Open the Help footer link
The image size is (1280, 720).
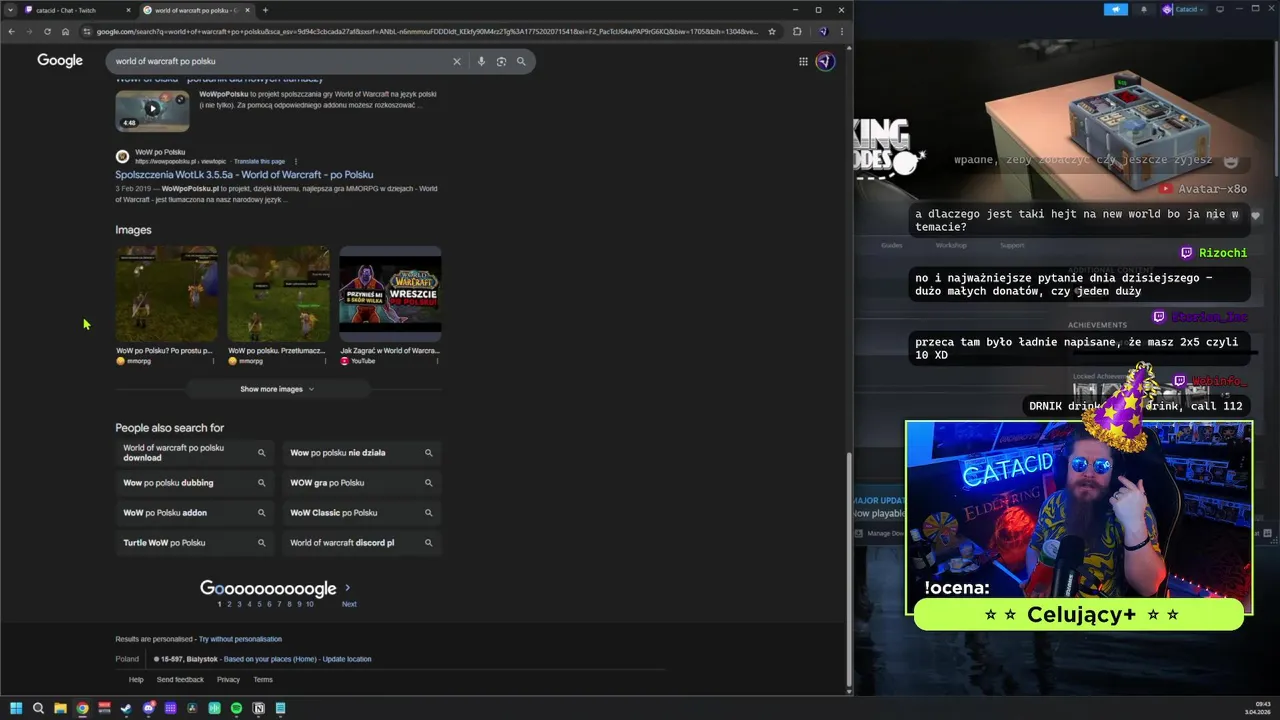tap(136, 680)
